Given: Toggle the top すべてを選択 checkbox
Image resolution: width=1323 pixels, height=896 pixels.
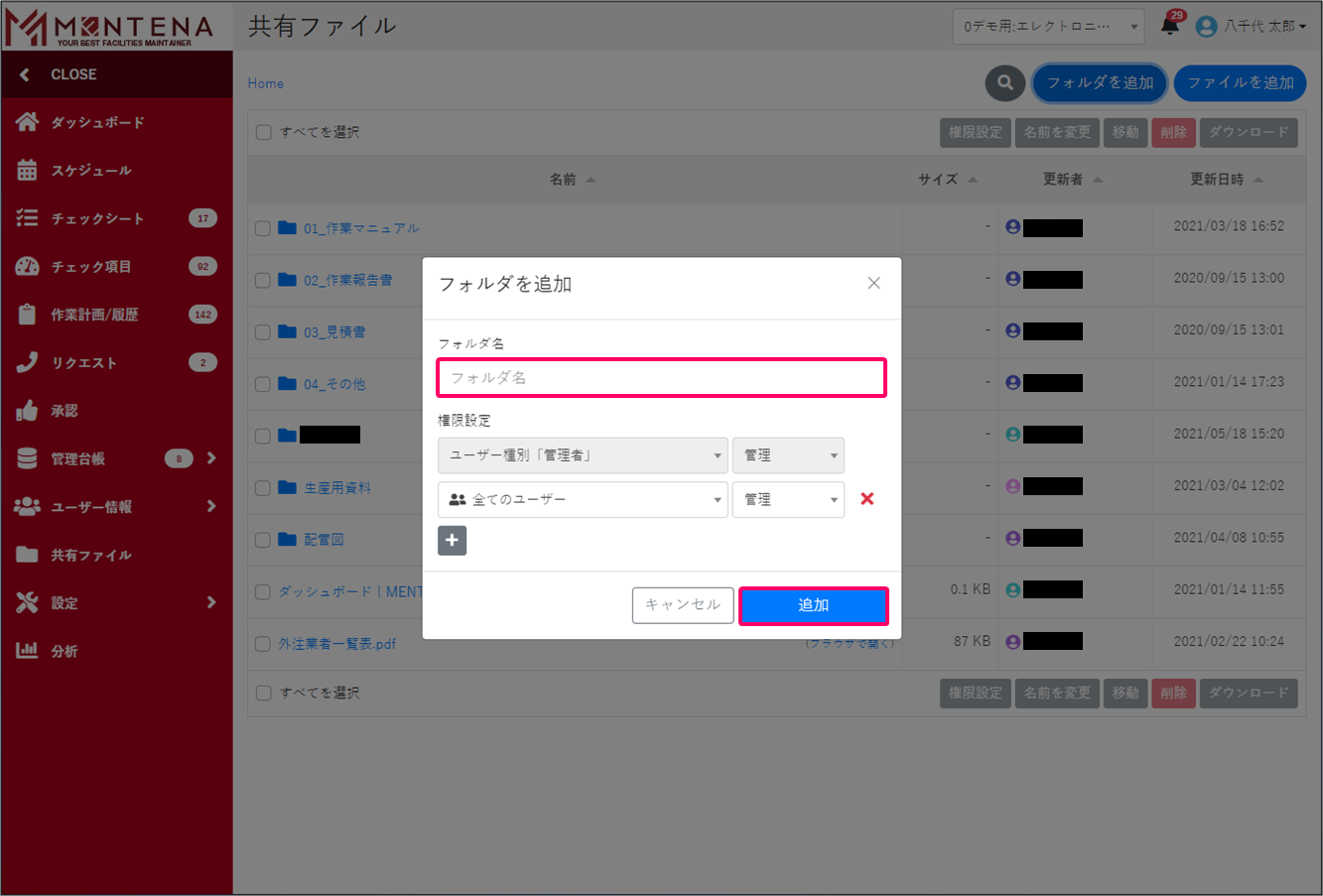Looking at the screenshot, I should (x=264, y=132).
